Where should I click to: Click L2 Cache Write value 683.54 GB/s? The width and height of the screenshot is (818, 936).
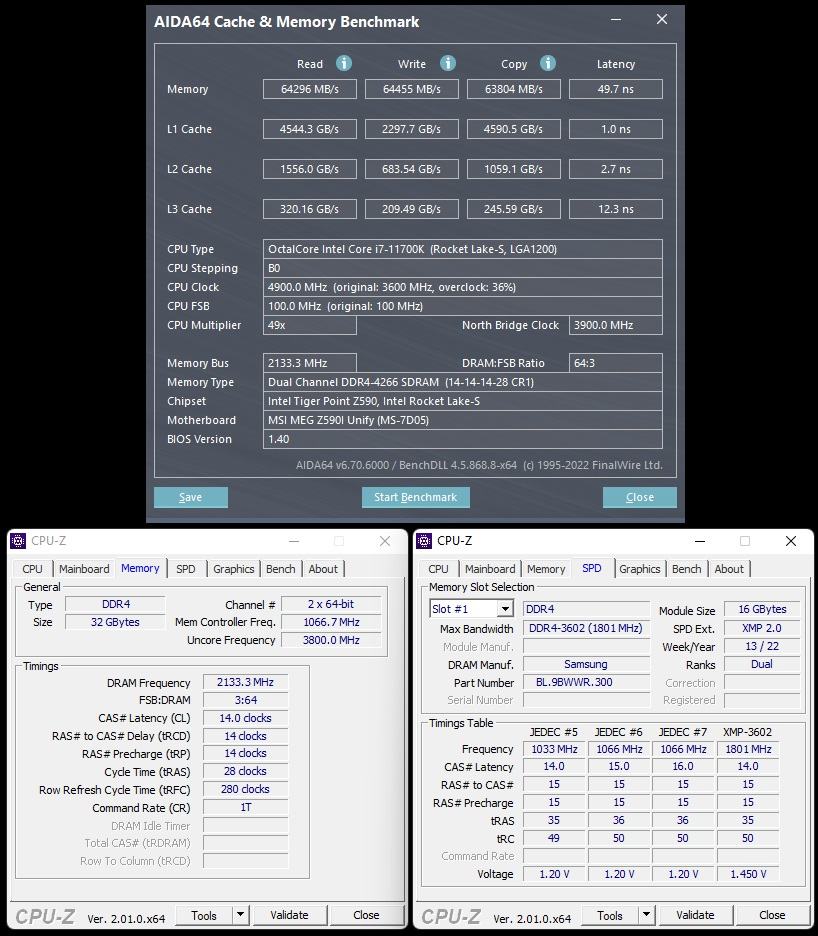[412, 169]
